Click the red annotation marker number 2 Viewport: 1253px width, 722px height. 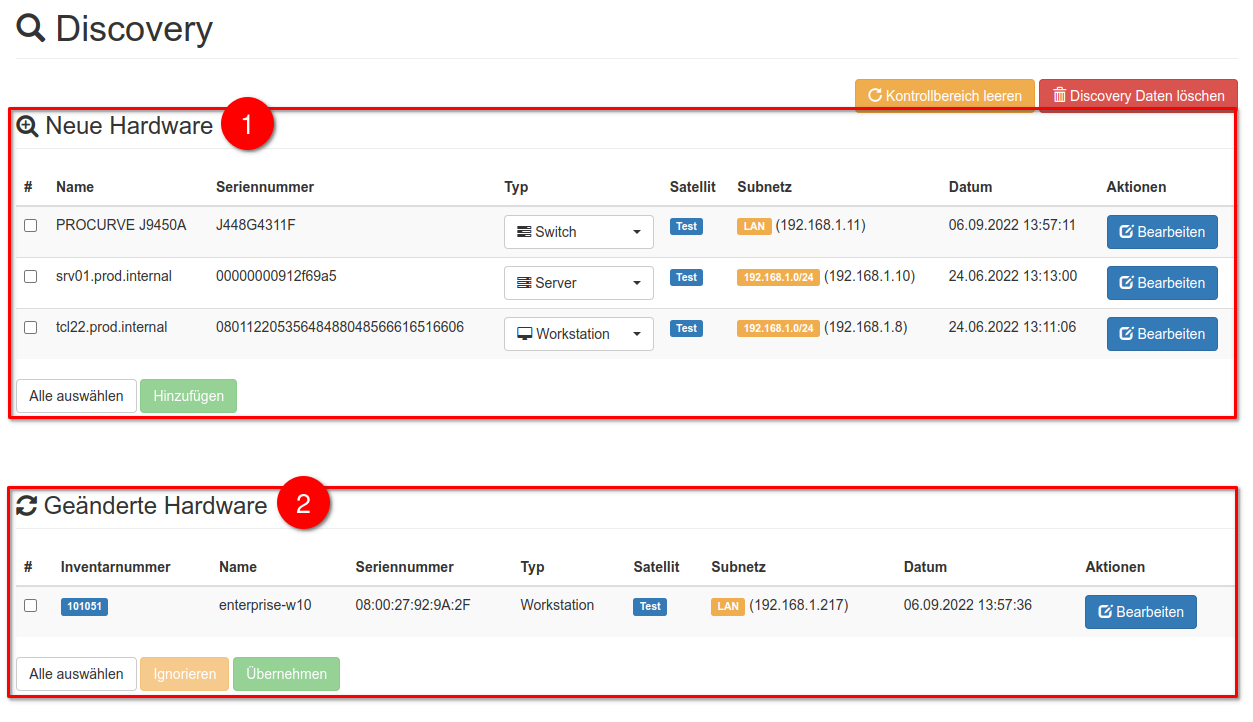click(303, 505)
